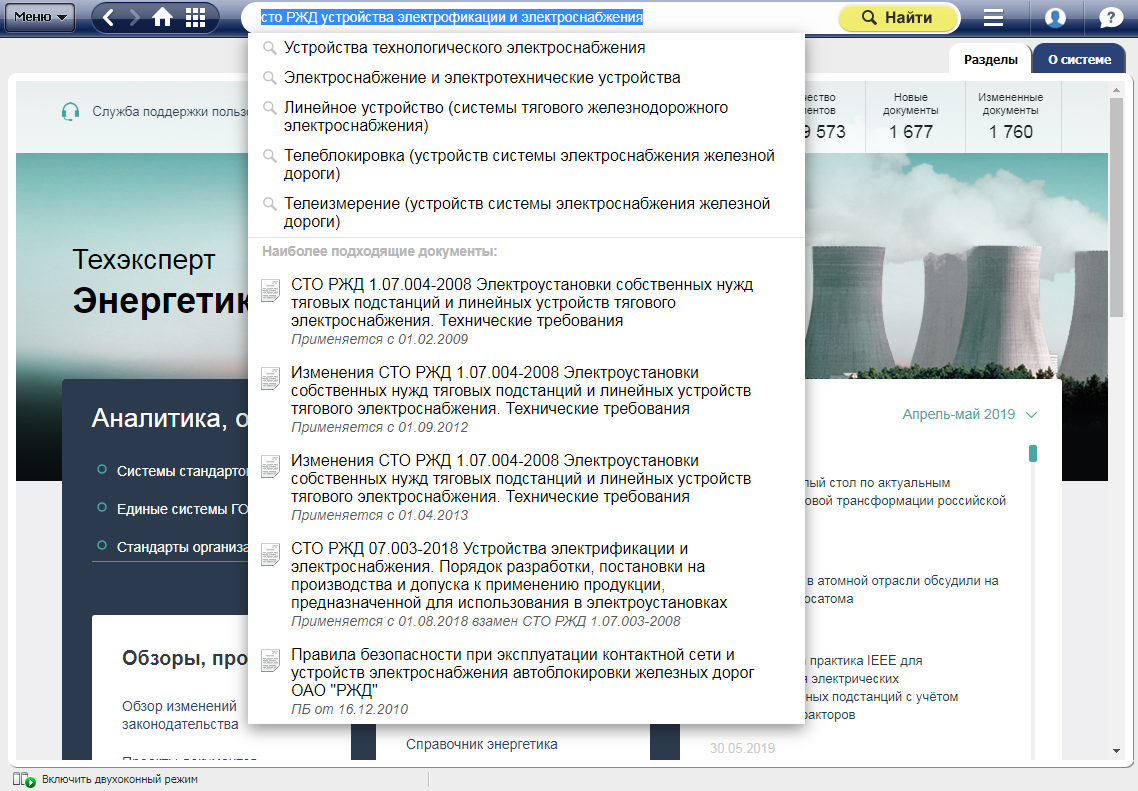The image size is (1138, 791).
Task: Switch to the О системе tab
Action: click(1079, 59)
